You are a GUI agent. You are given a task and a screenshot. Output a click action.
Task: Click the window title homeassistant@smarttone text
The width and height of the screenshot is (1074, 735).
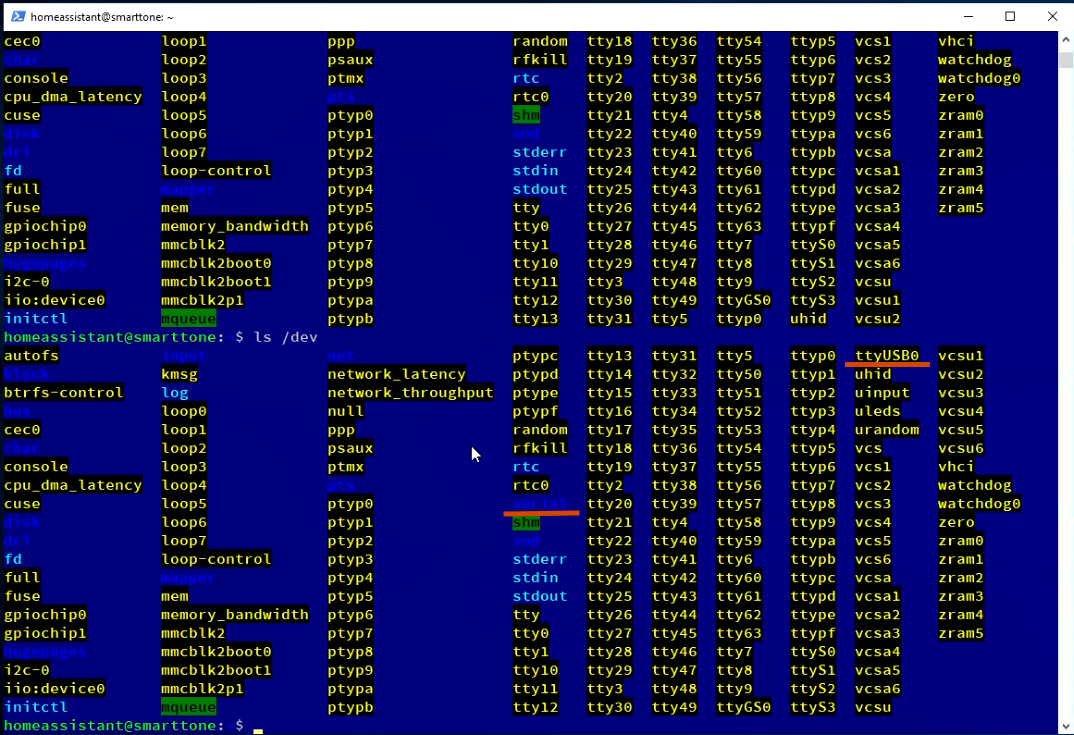104,17
